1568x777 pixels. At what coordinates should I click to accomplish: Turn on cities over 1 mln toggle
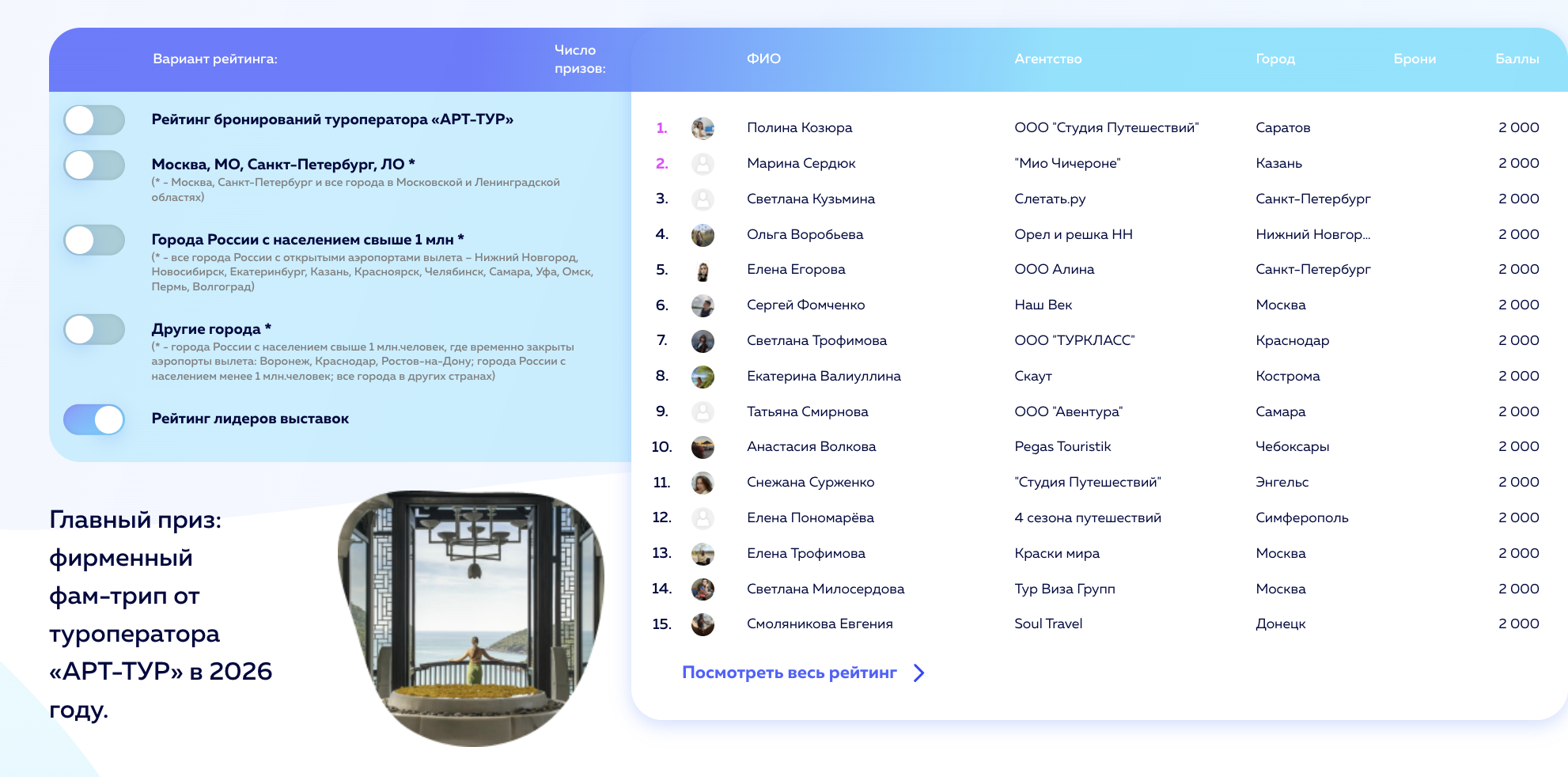click(94, 240)
